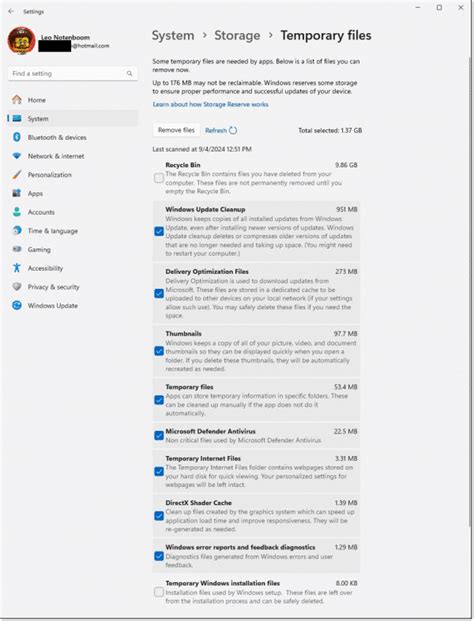The width and height of the screenshot is (474, 621).
Task: Select Privacy & security in sidebar
Action: (x=73, y=287)
